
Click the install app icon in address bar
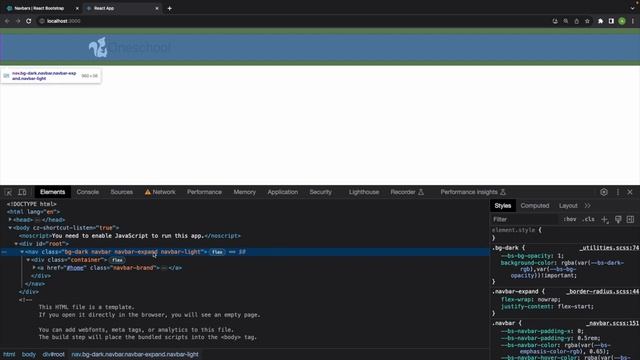coord(555,21)
